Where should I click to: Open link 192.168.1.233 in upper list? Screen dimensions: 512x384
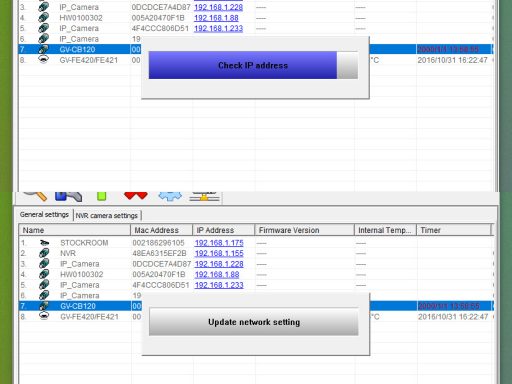tap(219, 28)
